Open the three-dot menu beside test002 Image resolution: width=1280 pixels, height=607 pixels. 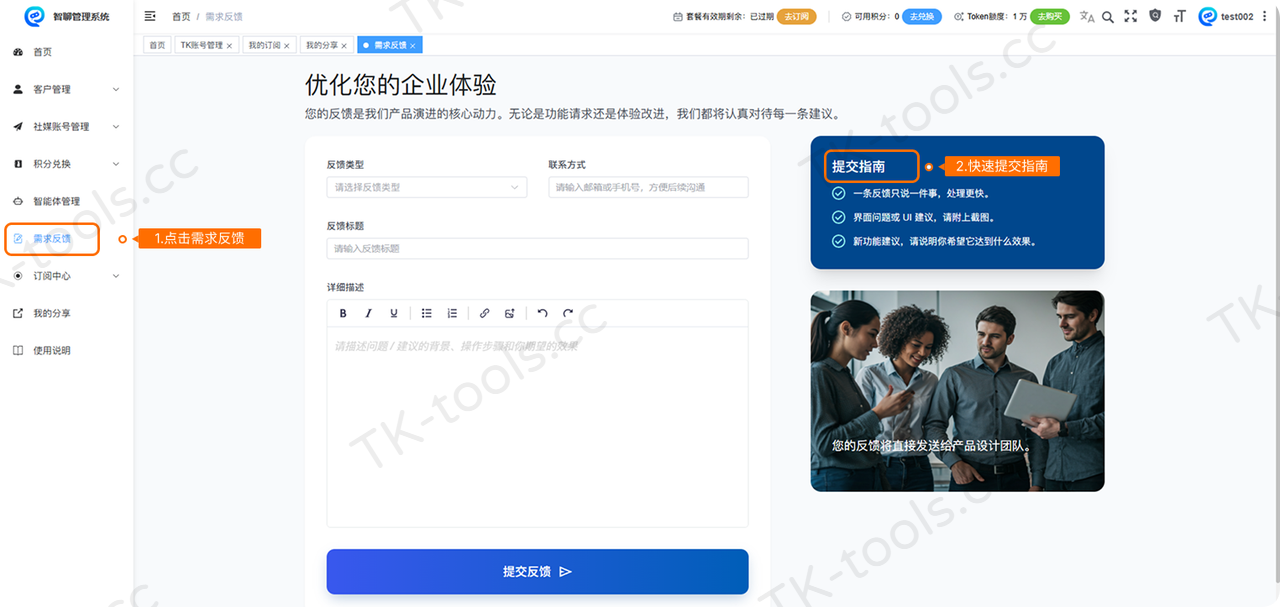click(1264, 16)
